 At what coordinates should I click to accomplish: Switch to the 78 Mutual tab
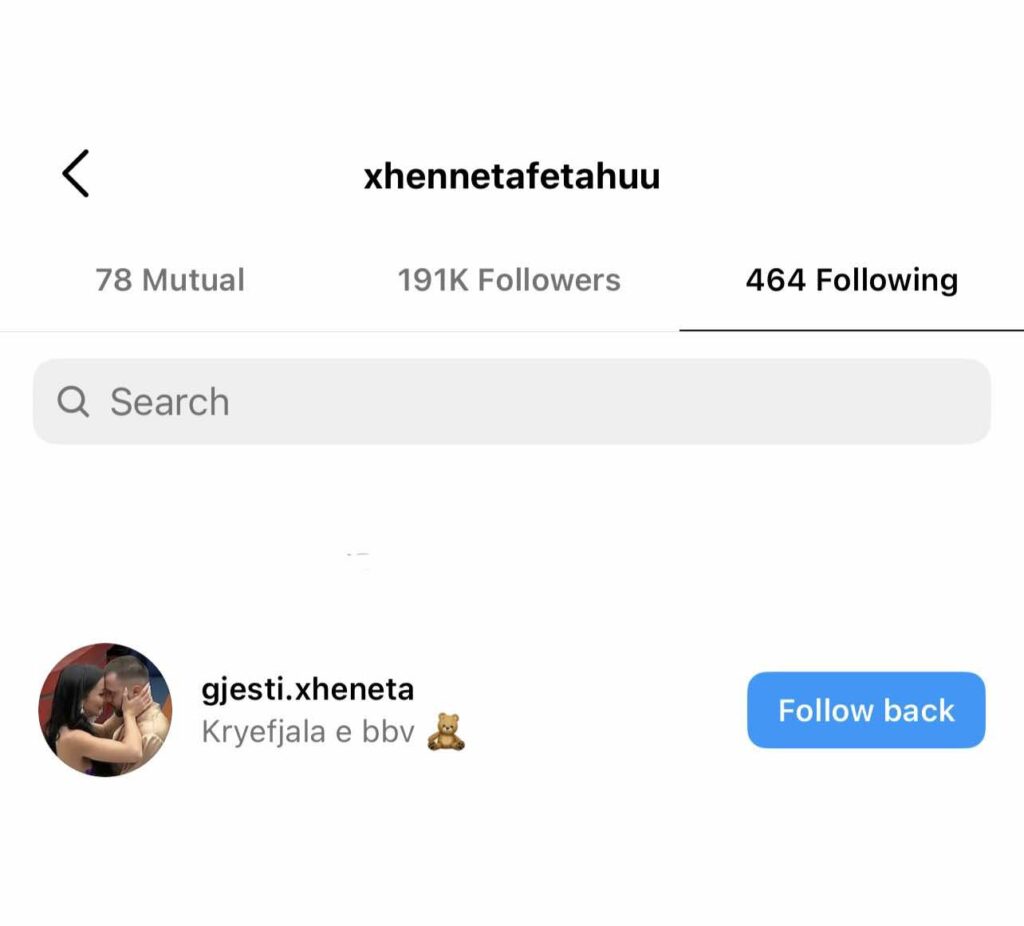[170, 280]
